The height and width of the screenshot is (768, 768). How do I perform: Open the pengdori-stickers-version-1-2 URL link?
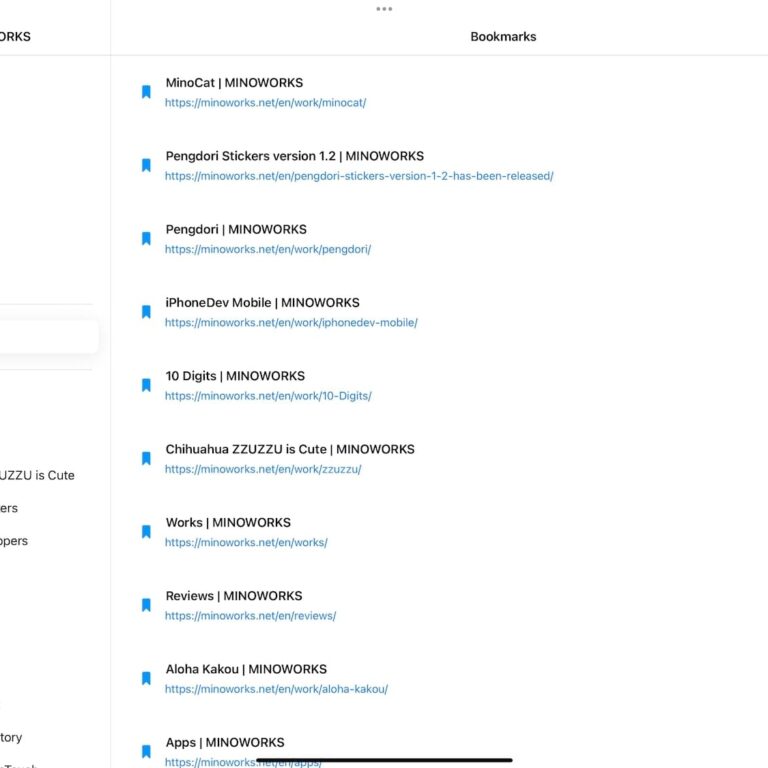click(359, 176)
